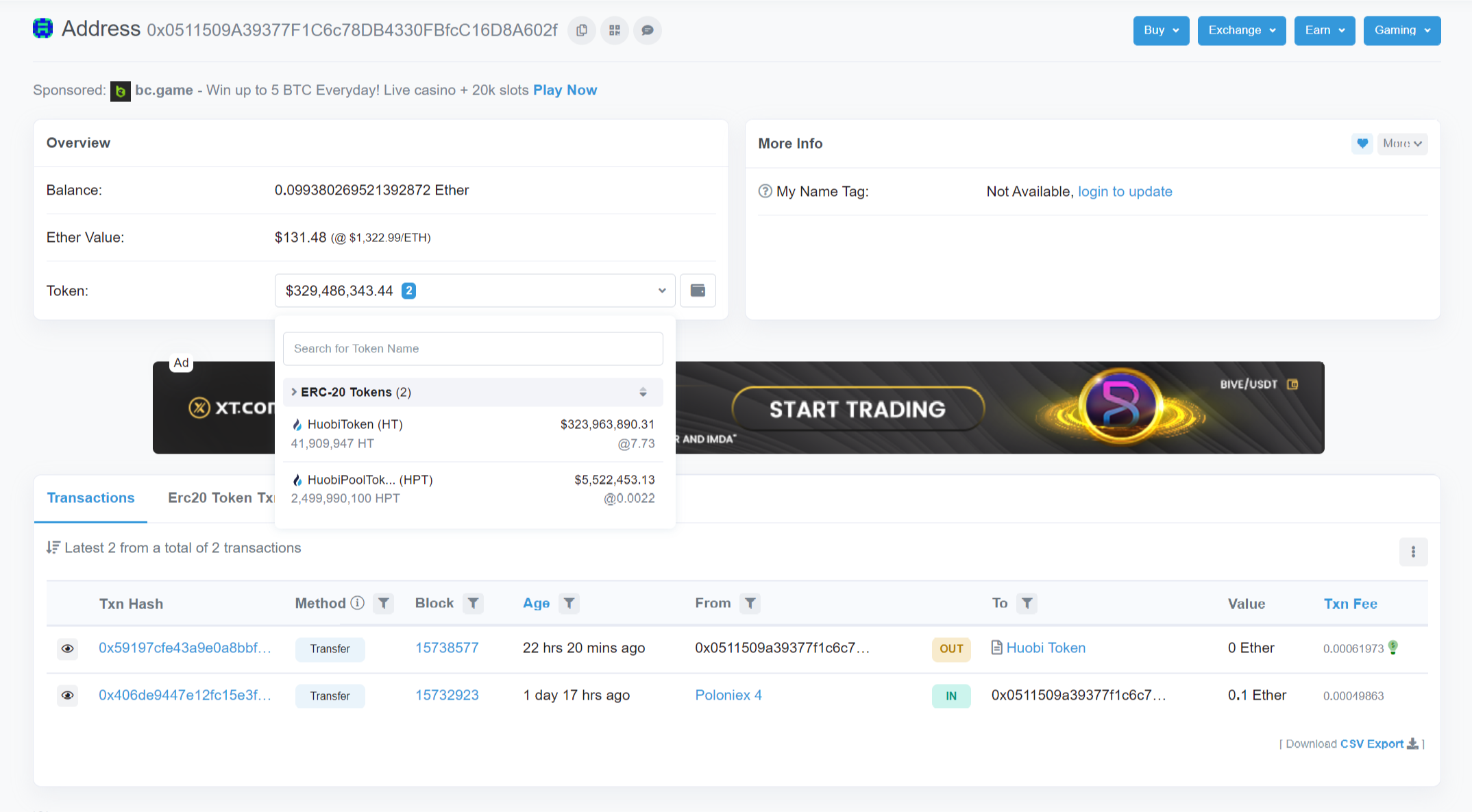This screenshot has height=812, width=1472.
Task: Open the Earn dropdown
Action: [x=1325, y=30]
